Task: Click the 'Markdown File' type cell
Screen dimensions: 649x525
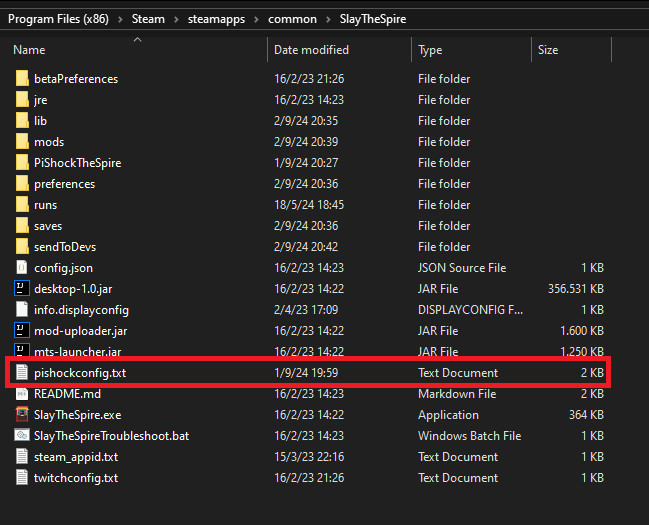Action: (x=457, y=394)
